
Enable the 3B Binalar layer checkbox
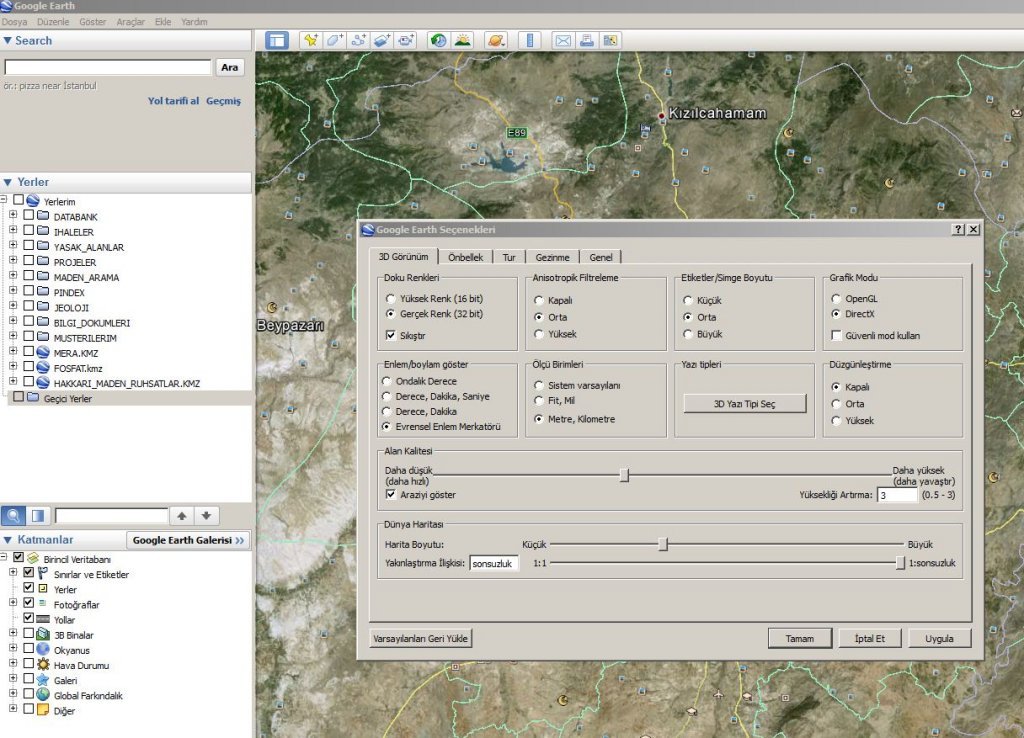[28, 635]
